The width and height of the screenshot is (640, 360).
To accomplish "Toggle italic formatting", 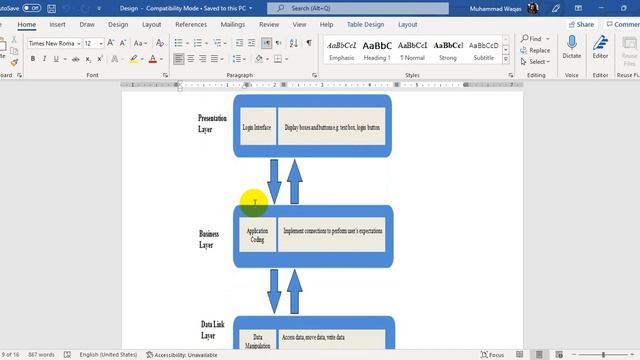I will [44, 59].
